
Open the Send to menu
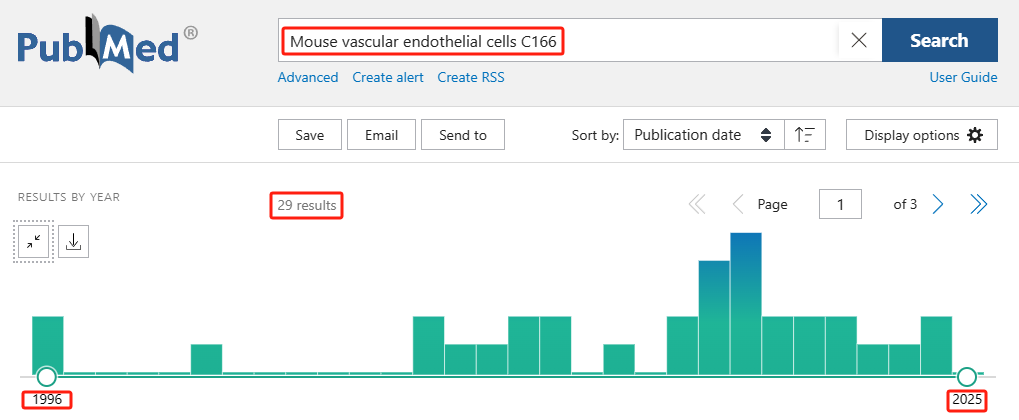(463, 135)
